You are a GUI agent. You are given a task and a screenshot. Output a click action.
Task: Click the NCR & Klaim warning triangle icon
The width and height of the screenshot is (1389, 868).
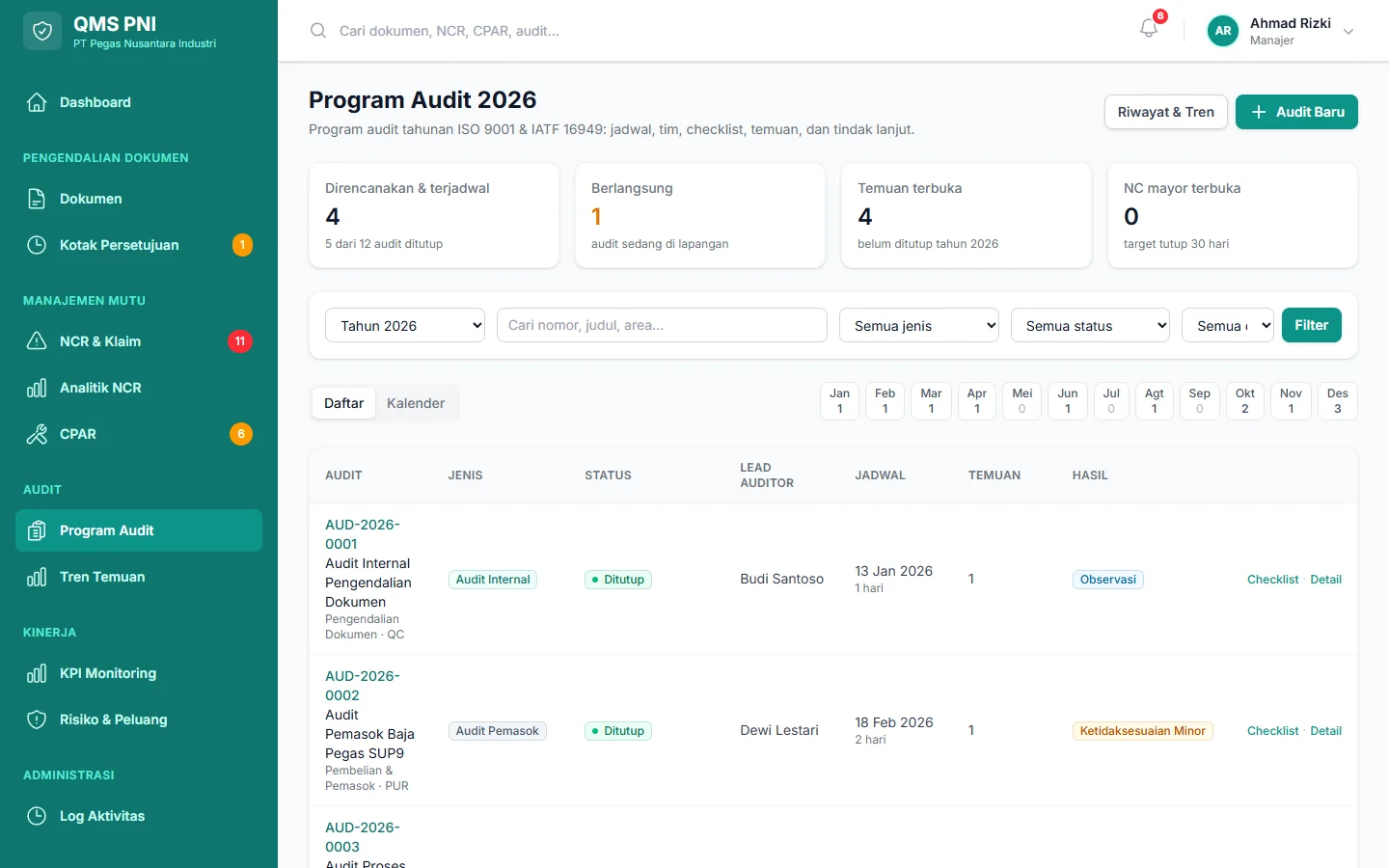tap(37, 341)
